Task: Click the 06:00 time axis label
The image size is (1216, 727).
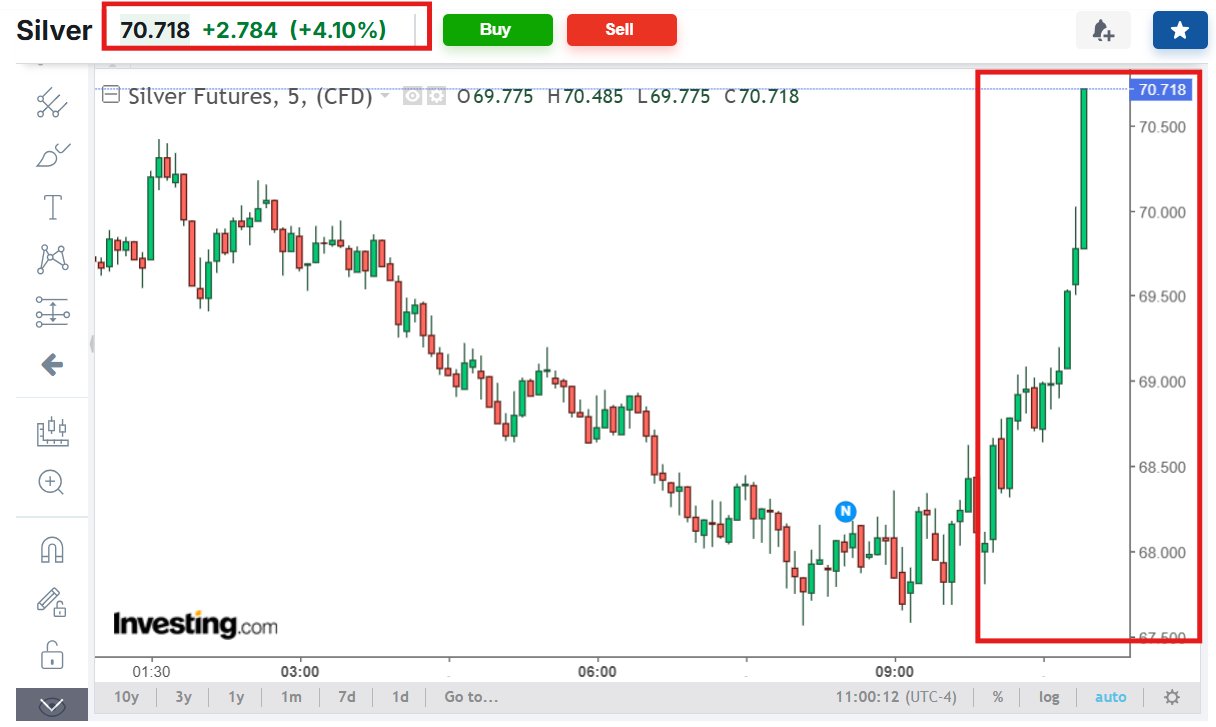Action: pyautogui.click(x=597, y=671)
